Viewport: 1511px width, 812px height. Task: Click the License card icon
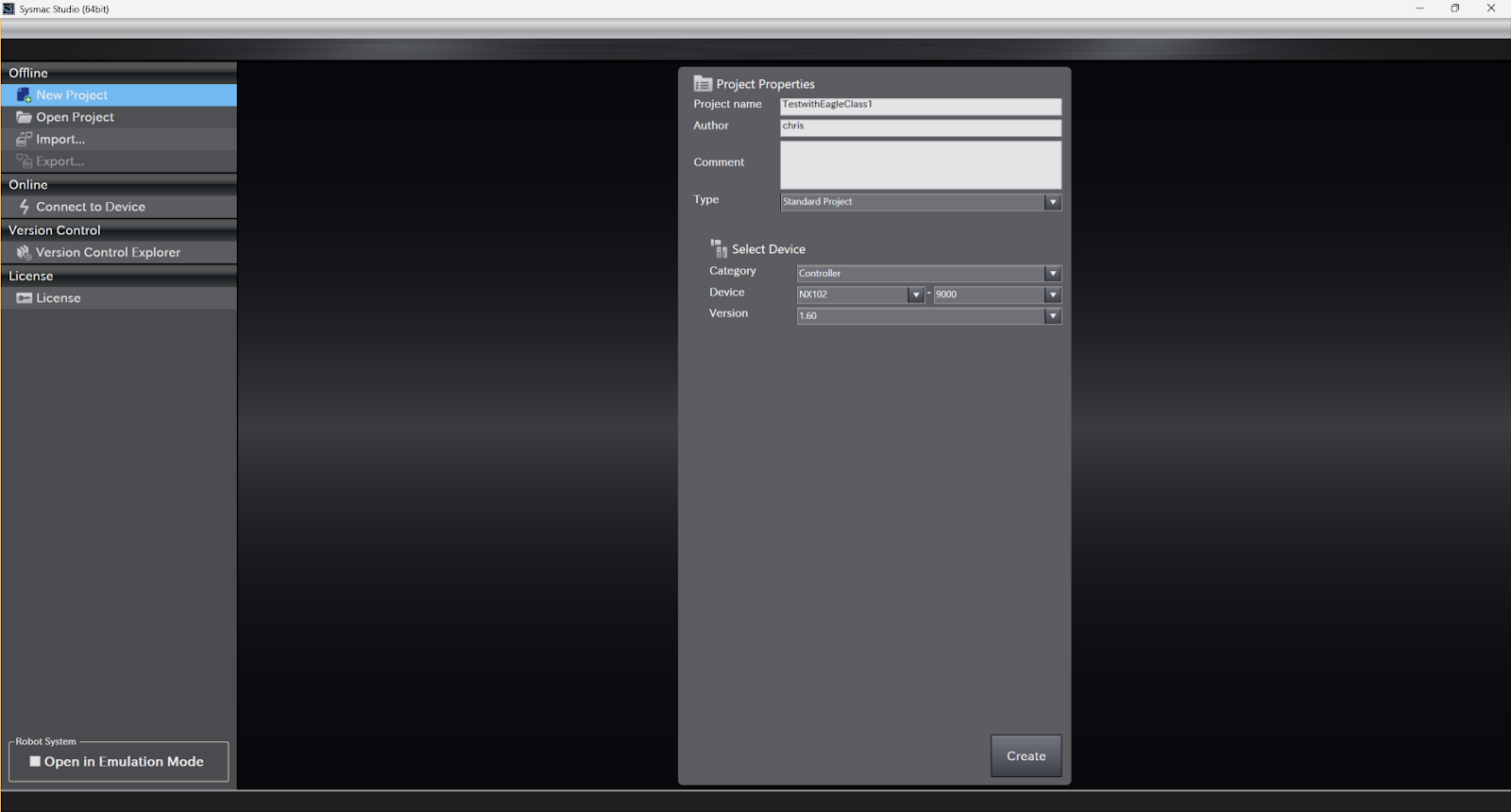click(25, 298)
